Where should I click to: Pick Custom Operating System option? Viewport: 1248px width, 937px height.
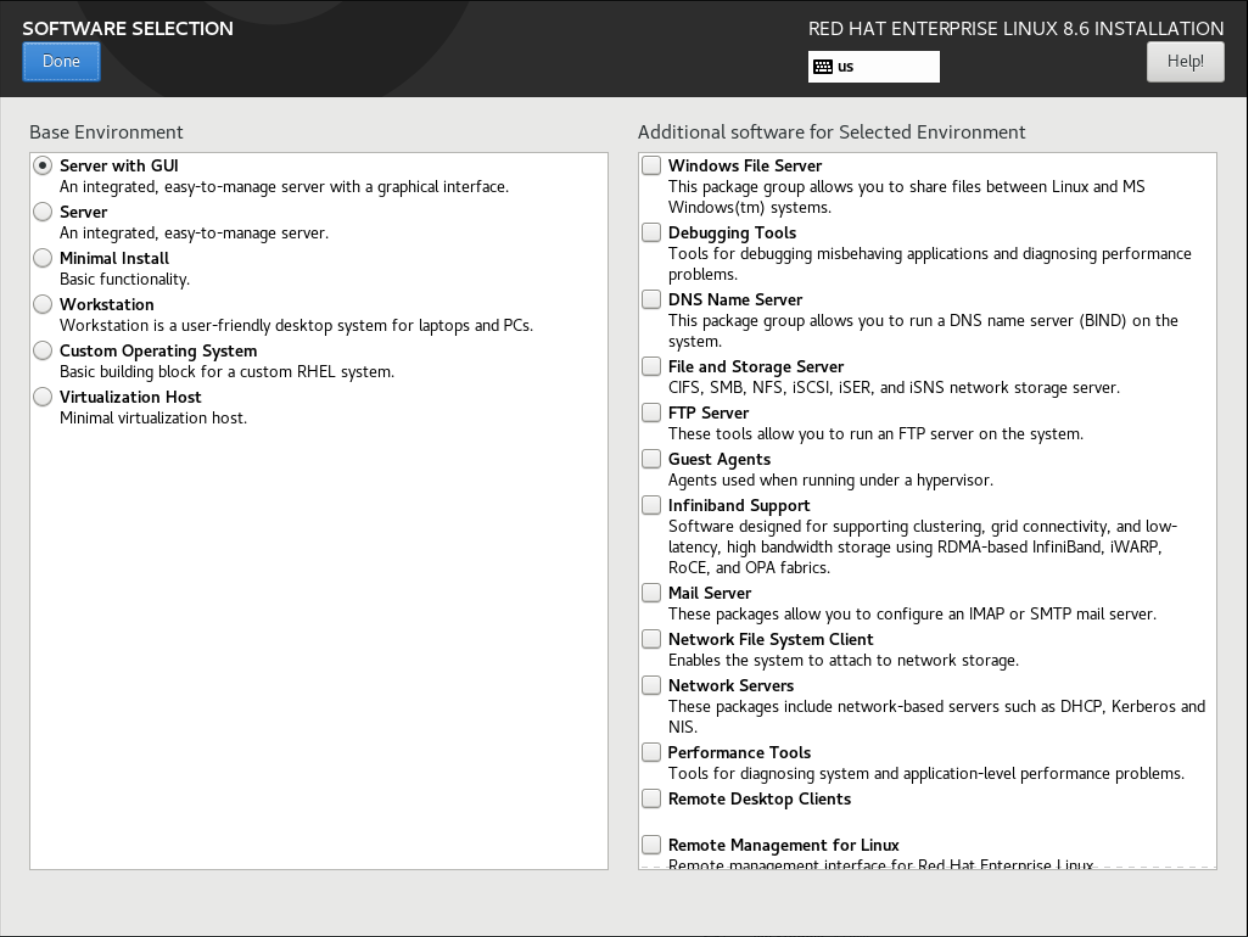pyautogui.click(x=42, y=351)
